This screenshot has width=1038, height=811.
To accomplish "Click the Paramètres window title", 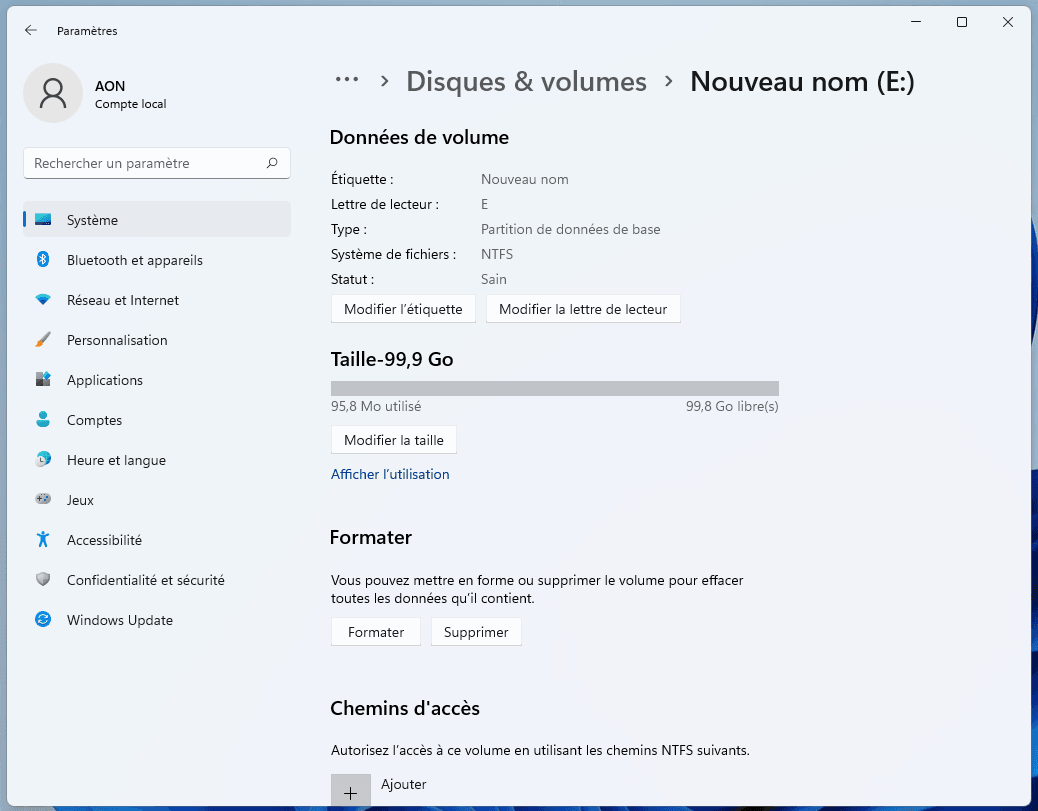I will [x=87, y=31].
